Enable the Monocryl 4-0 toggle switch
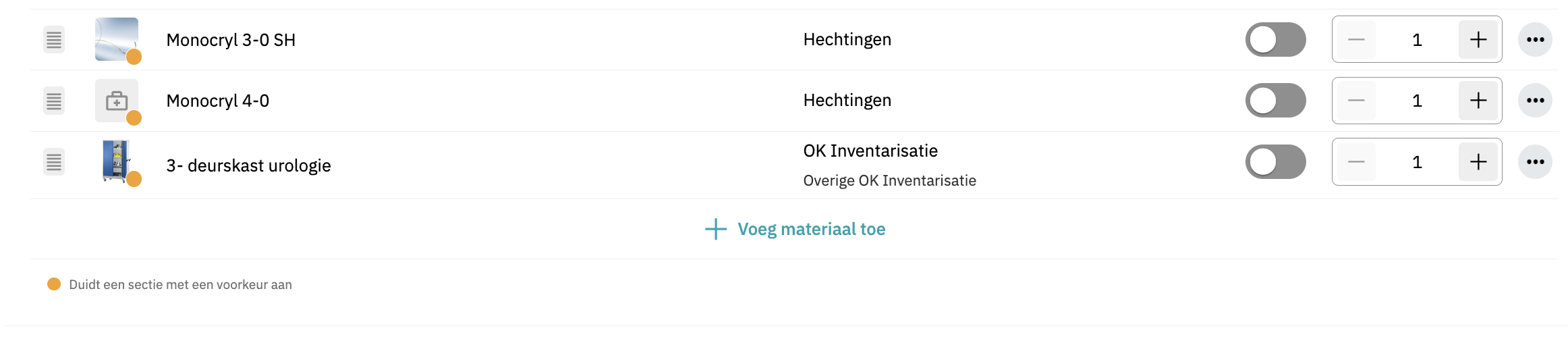Viewport: 1568px width, 339px height. coord(1275,101)
